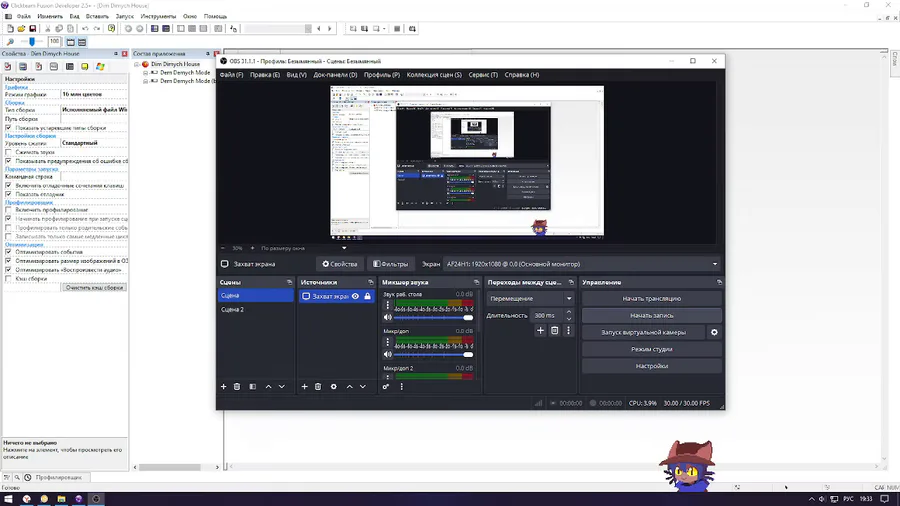This screenshot has width=900, height=506.
Task: Open Микр/доп channel options dots
Action: (x=387, y=342)
